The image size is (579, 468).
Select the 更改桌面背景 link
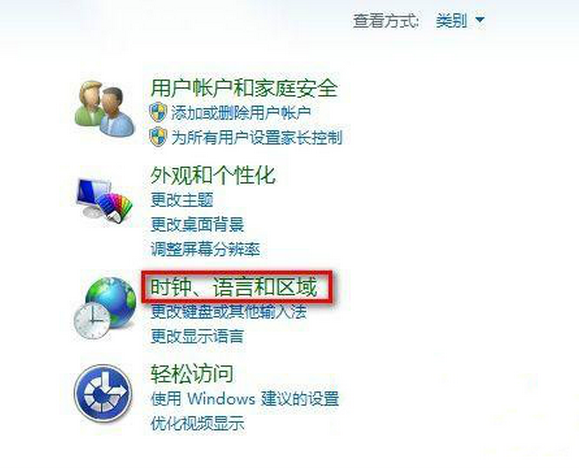(197, 225)
